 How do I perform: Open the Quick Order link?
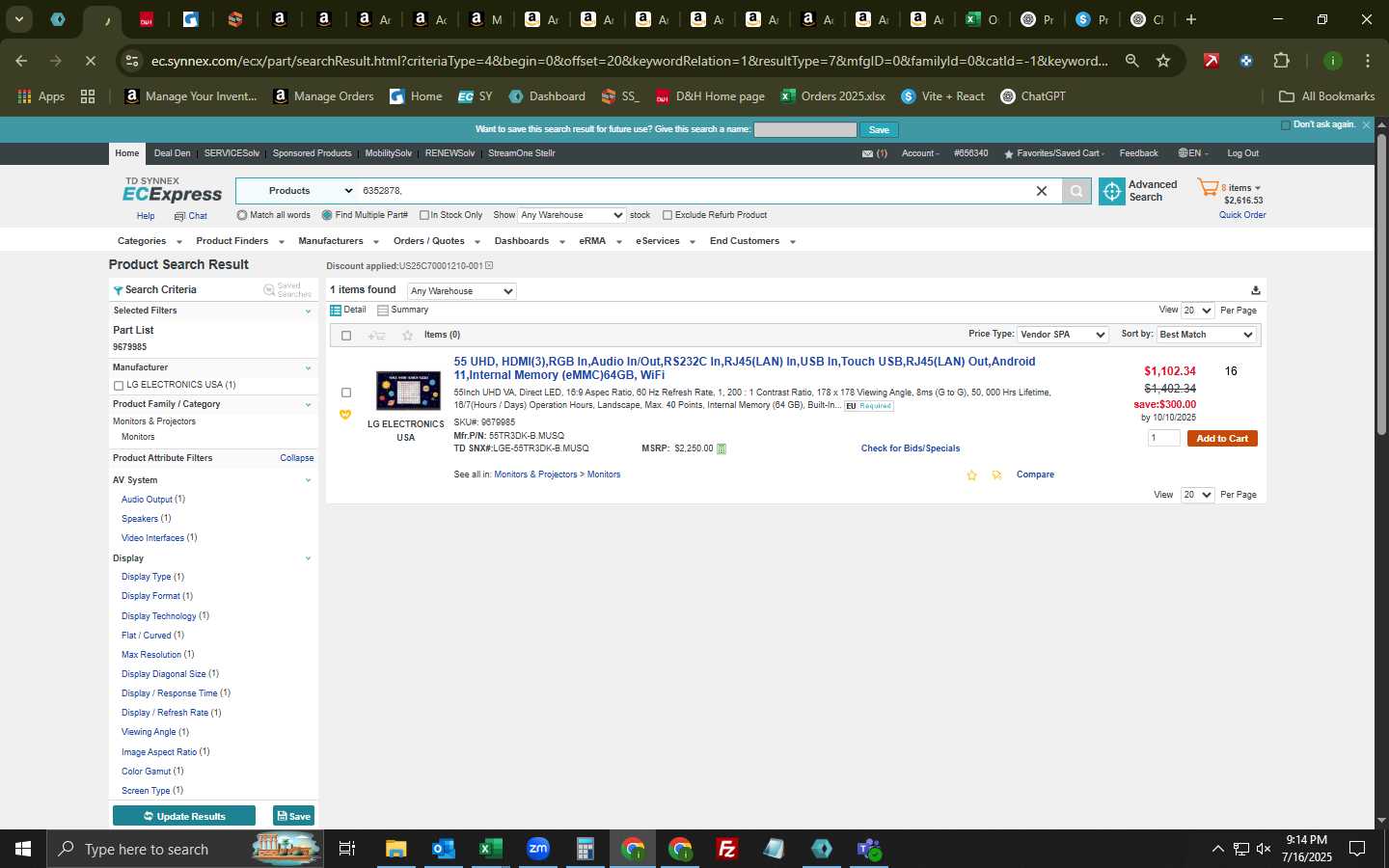point(1242,215)
